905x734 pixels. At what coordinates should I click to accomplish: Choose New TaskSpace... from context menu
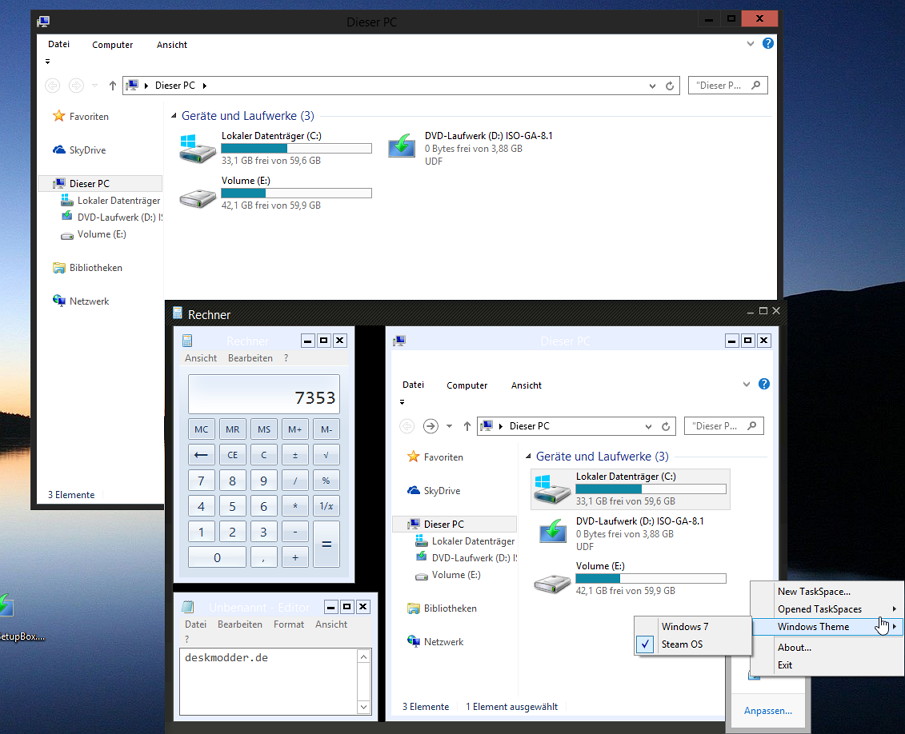827,591
